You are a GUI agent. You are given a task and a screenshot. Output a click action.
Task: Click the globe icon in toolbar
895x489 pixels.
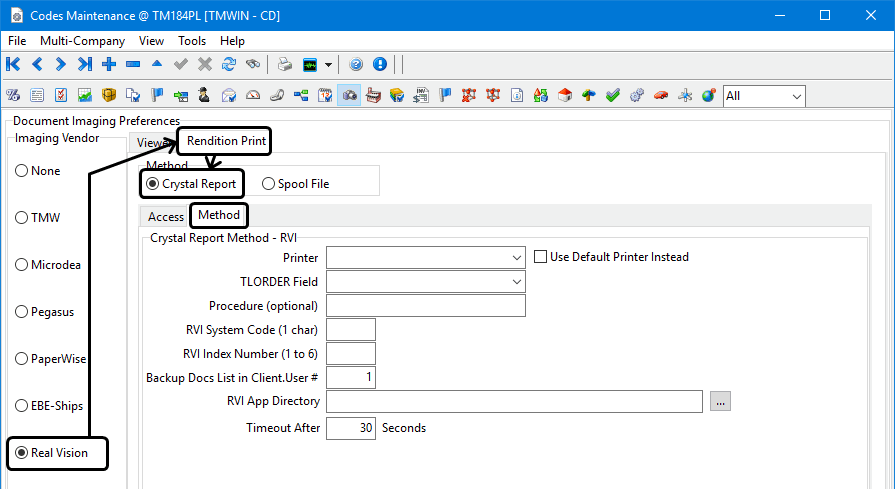pyautogui.click(x=709, y=96)
